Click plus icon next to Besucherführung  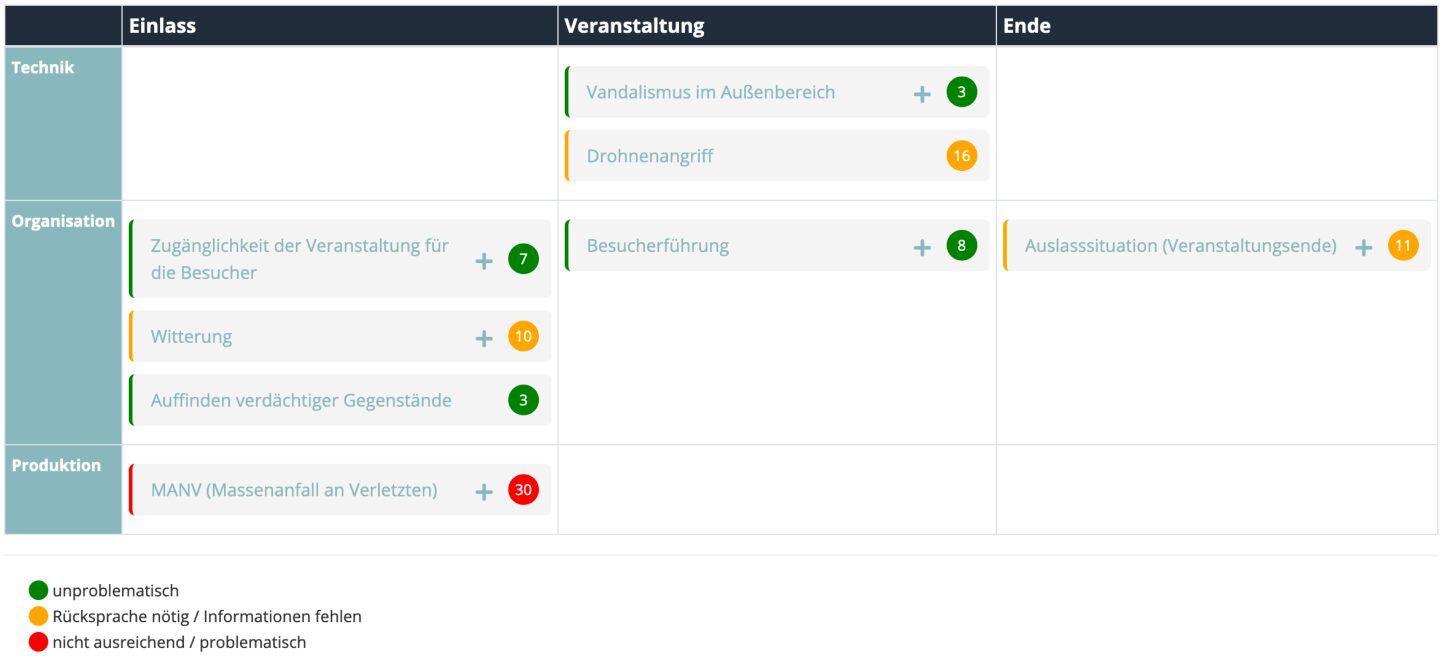tap(922, 247)
